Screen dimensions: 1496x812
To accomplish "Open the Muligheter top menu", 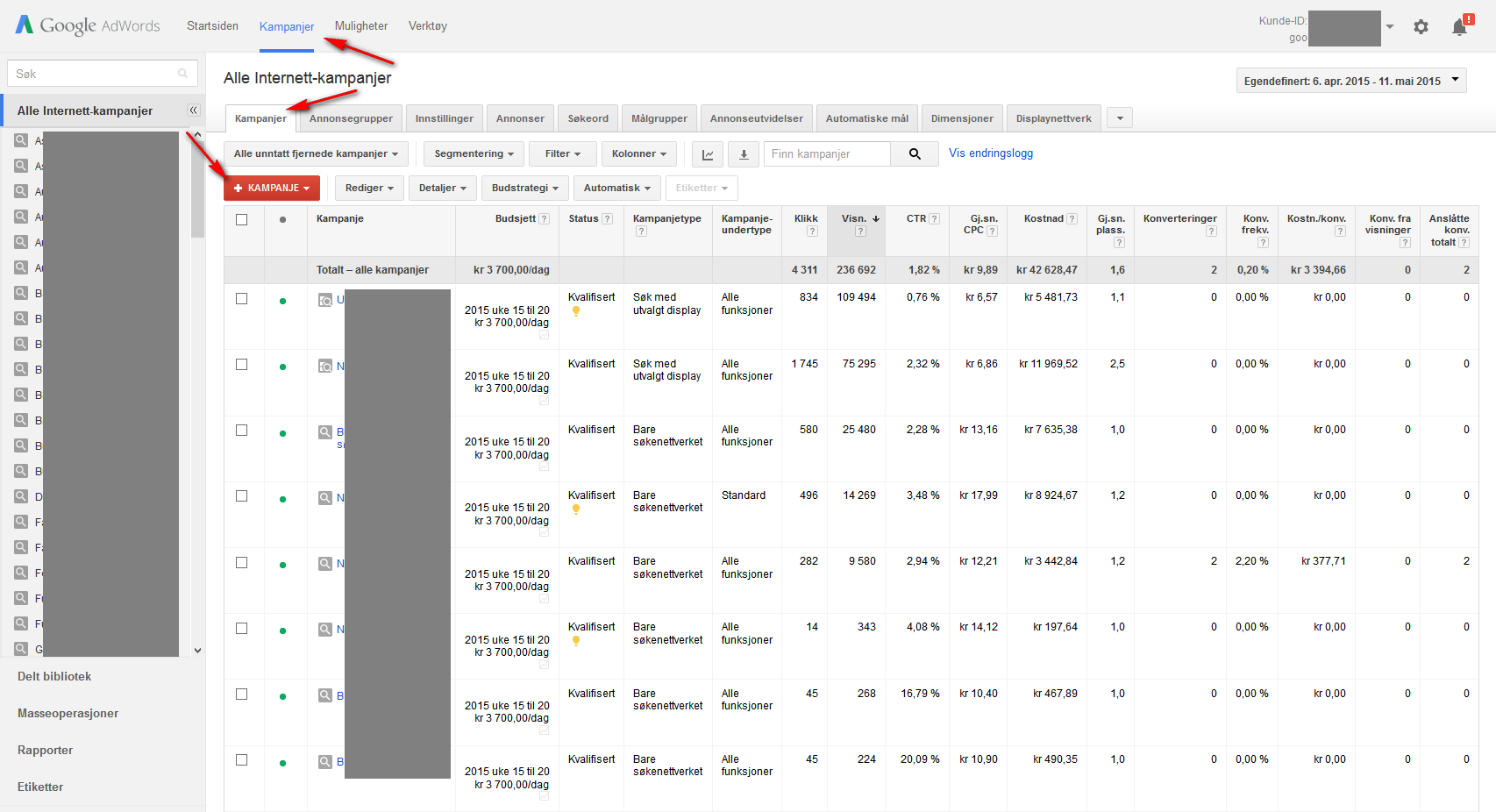I will click(361, 26).
